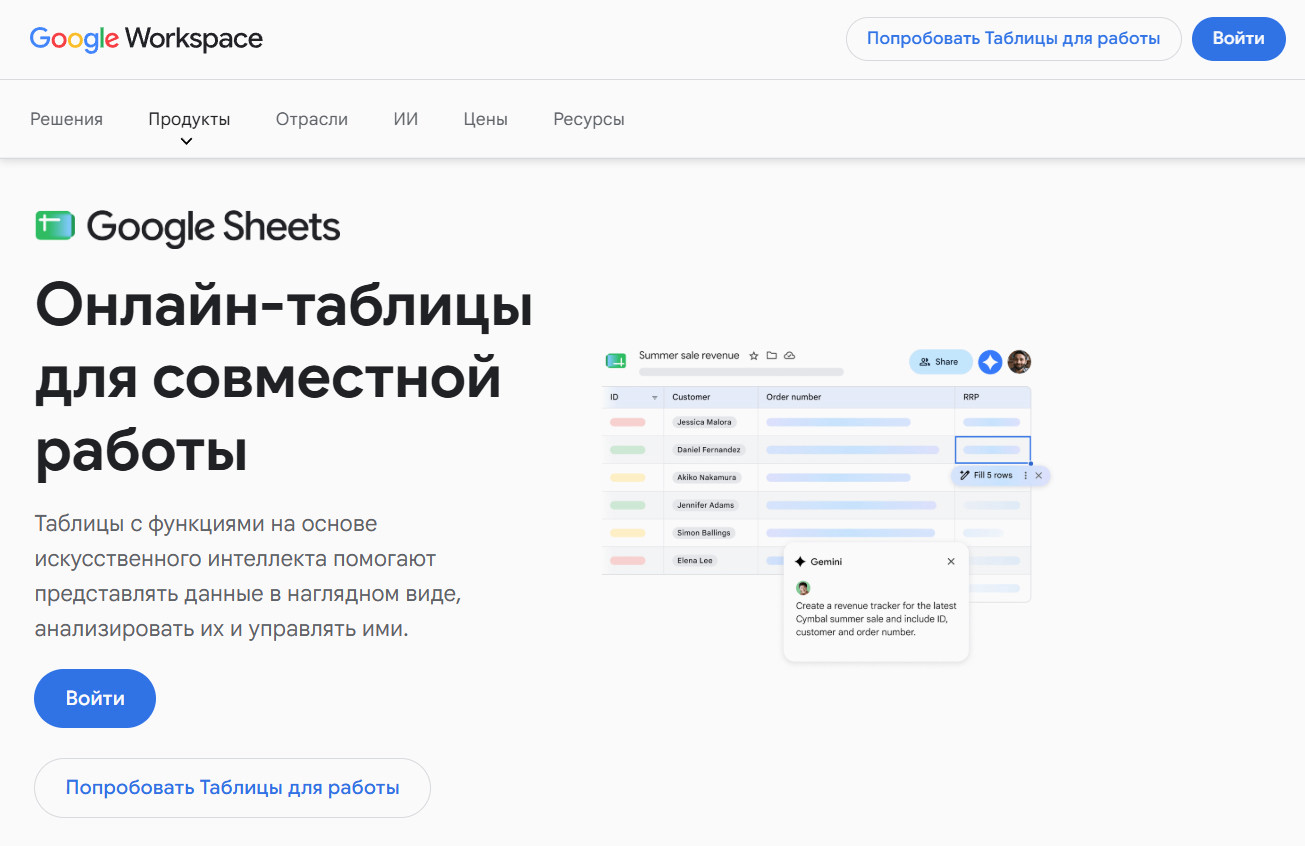Click the Онлайн-таблицы для совместной работы heading
Viewport: 1305px width, 846px height.
[284, 381]
